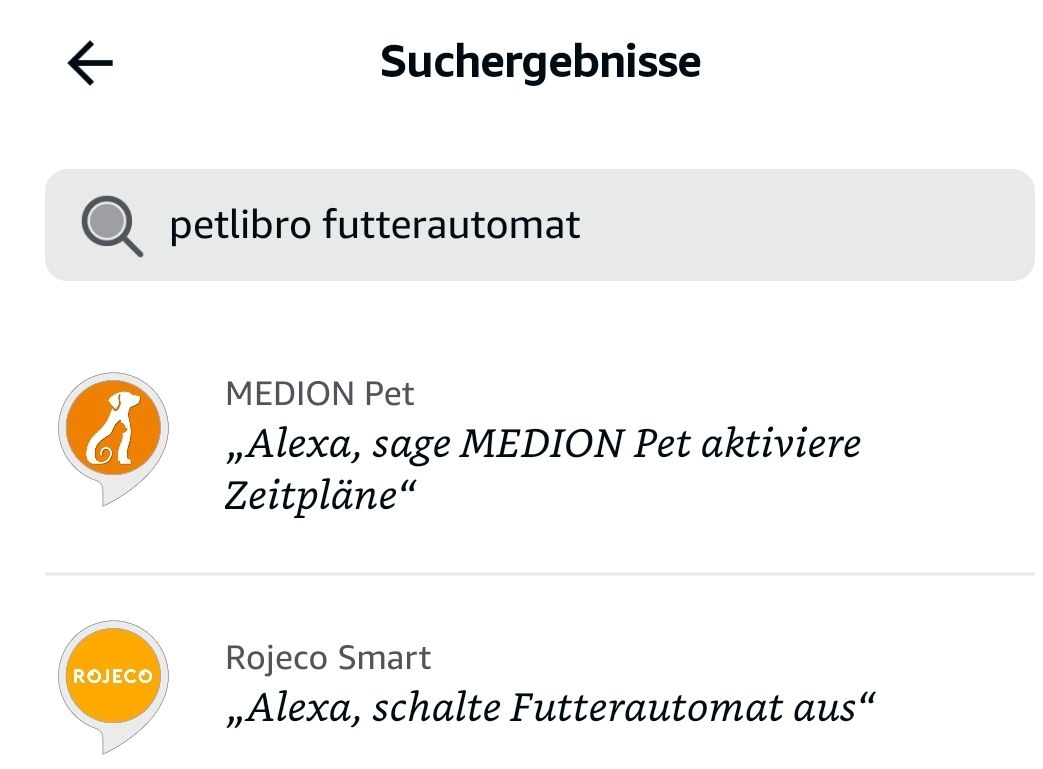
Task: Click the magnifying glass search icon
Action: (111, 226)
